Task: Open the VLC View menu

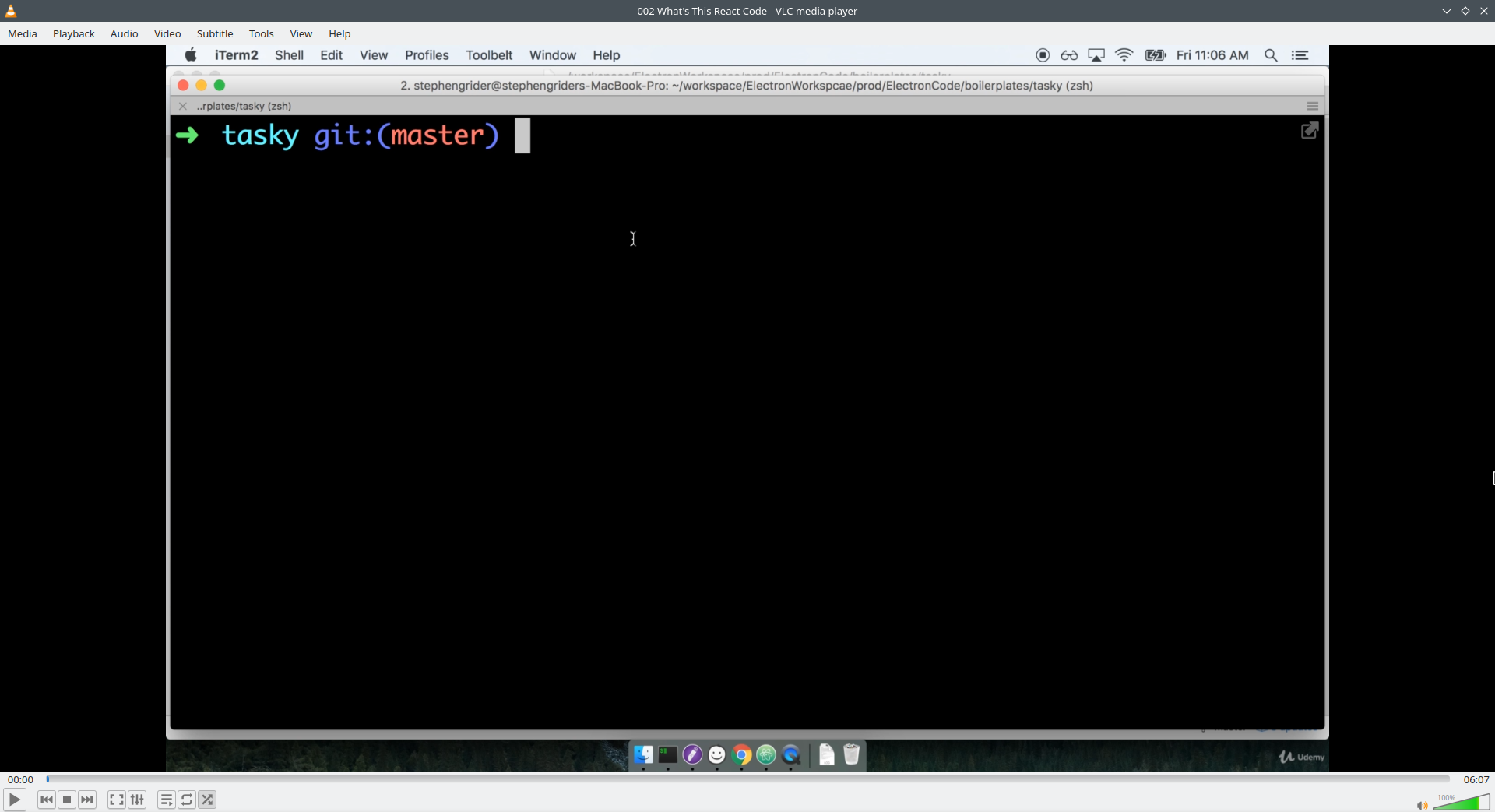Action: point(301,33)
